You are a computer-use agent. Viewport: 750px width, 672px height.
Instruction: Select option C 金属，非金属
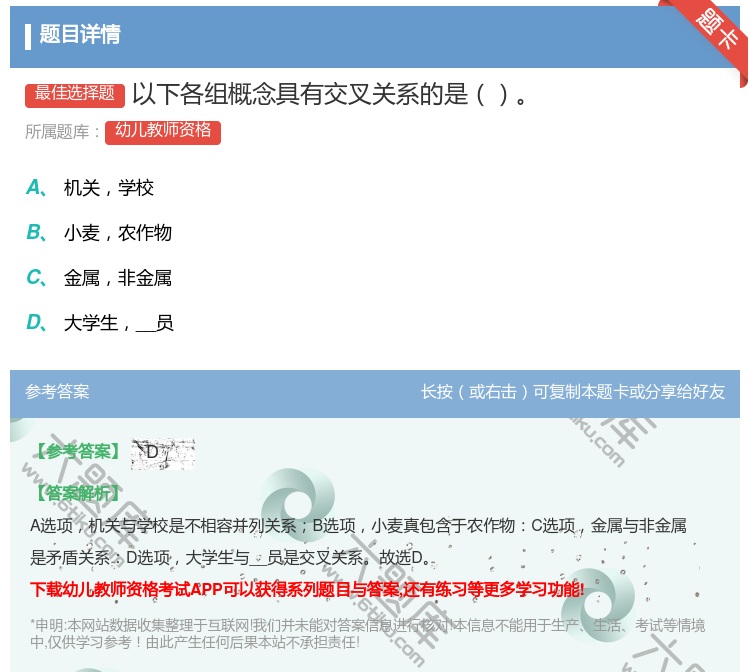(99, 278)
